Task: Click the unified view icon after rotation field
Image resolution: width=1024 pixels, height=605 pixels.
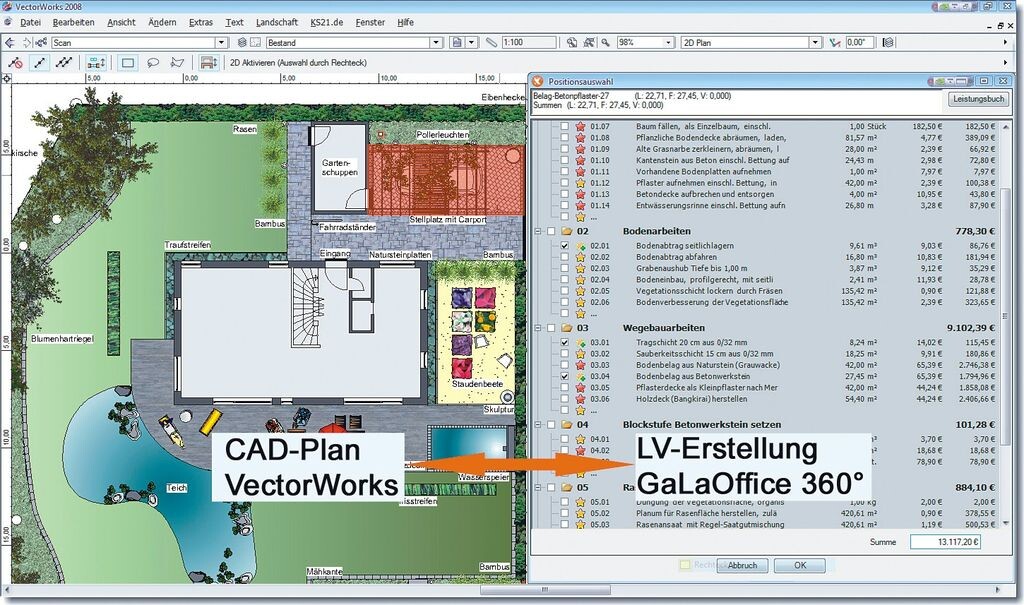Action: pyautogui.click(x=888, y=42)
